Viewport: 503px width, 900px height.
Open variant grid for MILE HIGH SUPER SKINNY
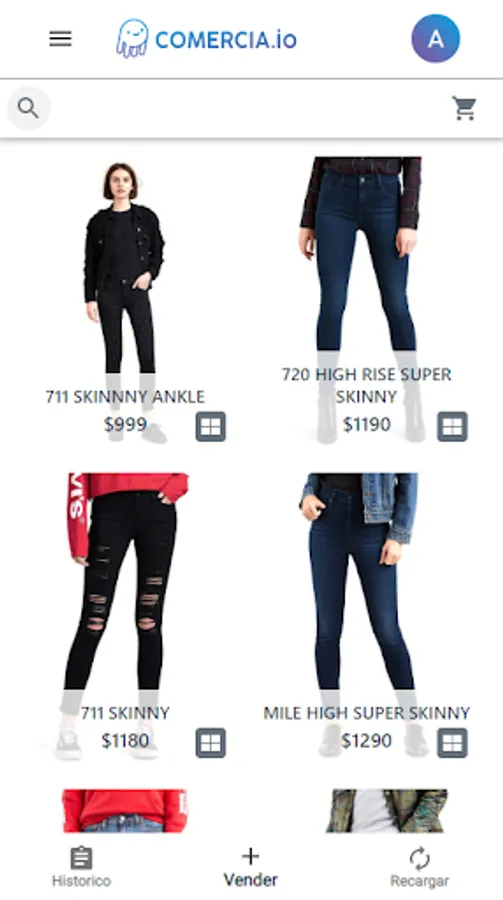coord(452,743)
